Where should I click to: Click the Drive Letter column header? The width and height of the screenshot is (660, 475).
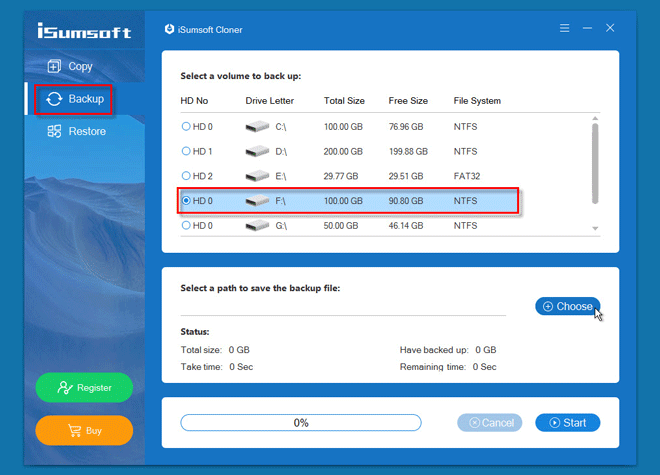coord(269,101)
